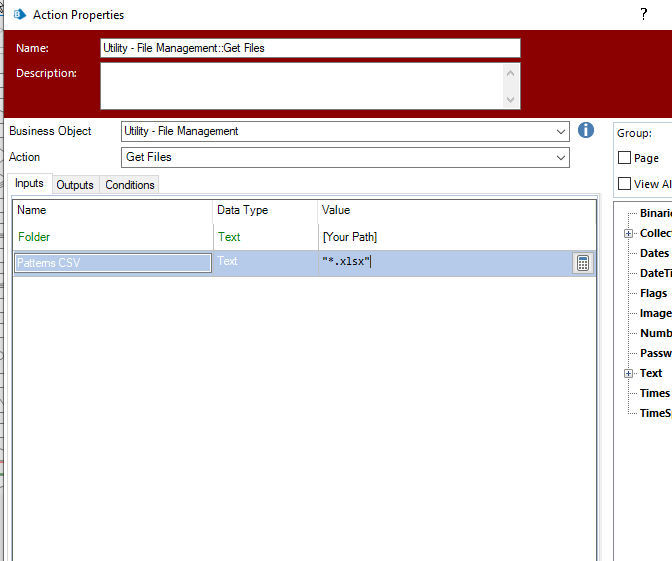This screenshot has height=561, width=672.
Task: Switch to the Conditions tab
Action: tap(130, 185)
